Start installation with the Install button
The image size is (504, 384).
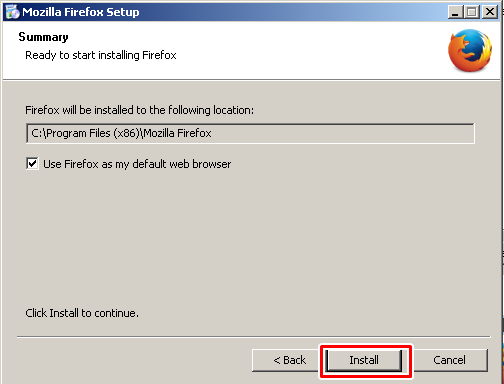[364, 360]
